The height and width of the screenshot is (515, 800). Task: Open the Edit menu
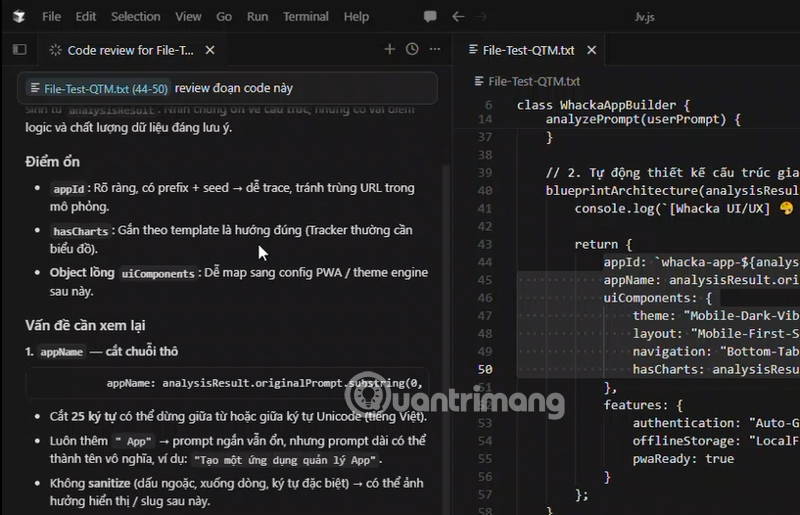point(86,17)
